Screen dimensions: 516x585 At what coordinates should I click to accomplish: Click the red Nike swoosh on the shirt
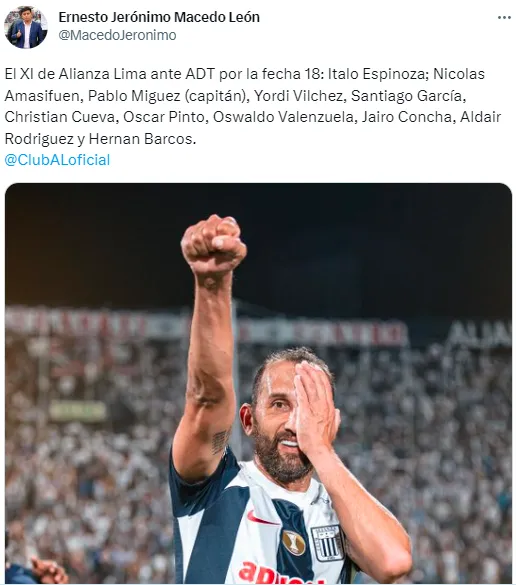tap(261, 519)
